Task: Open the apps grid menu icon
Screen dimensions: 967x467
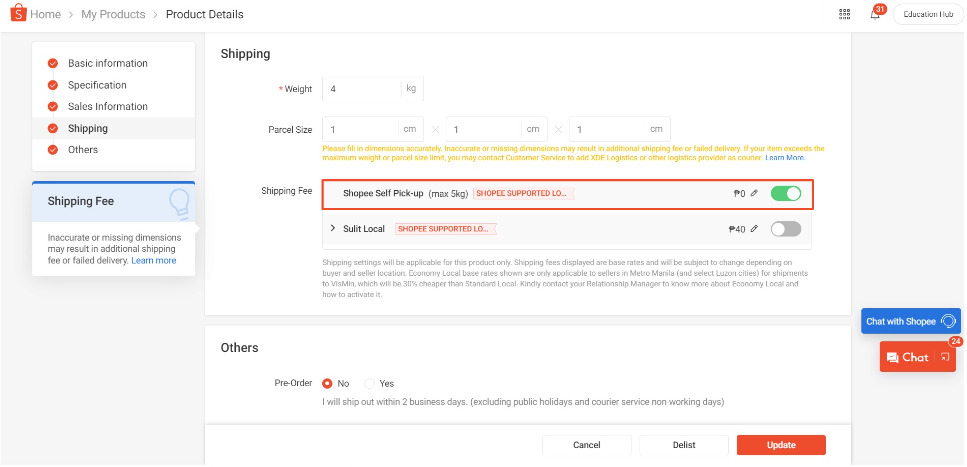Action: pyautogui.click(x=845, y=14)
